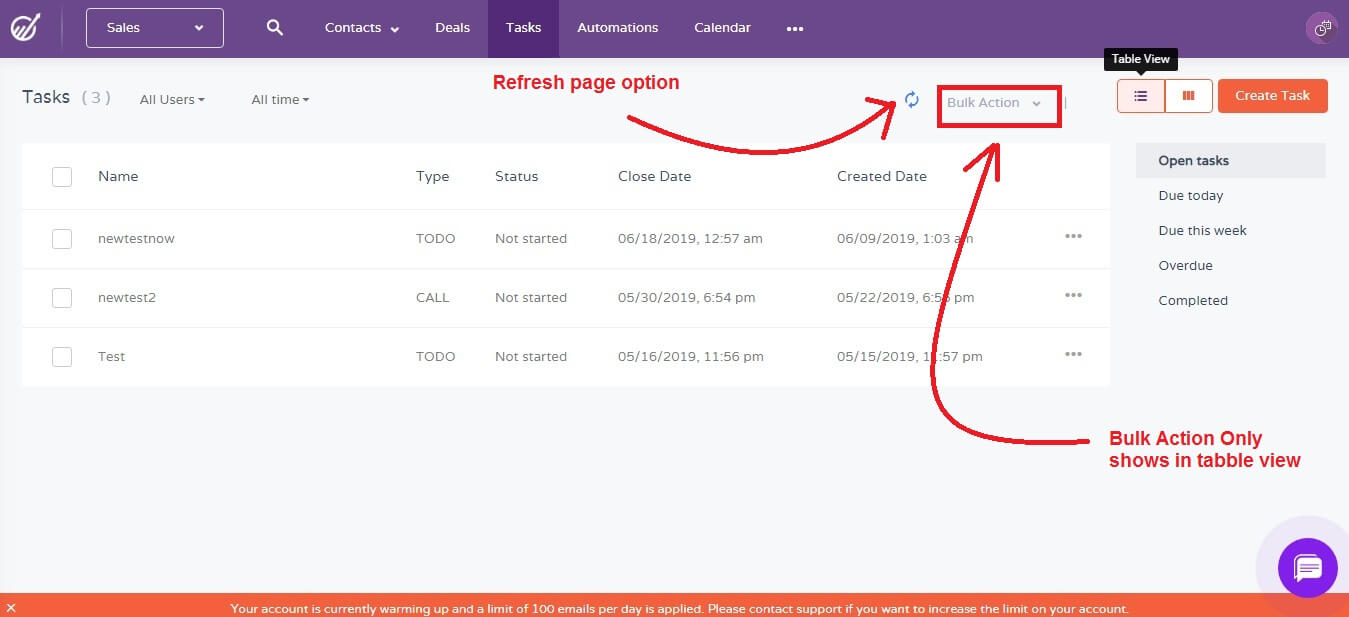Open the chat widget bubble
The height and width of the screenshot is (617, 1349).
pos(1307,568)
